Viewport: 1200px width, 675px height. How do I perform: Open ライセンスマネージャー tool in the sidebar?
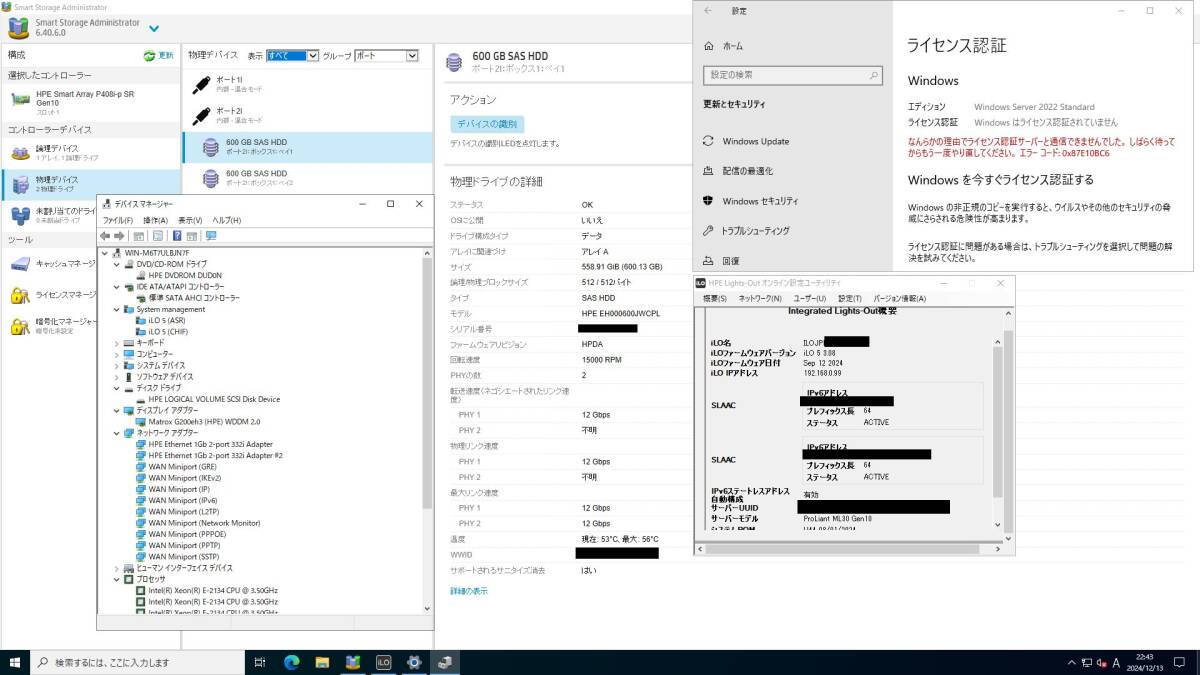coord(50,295)
